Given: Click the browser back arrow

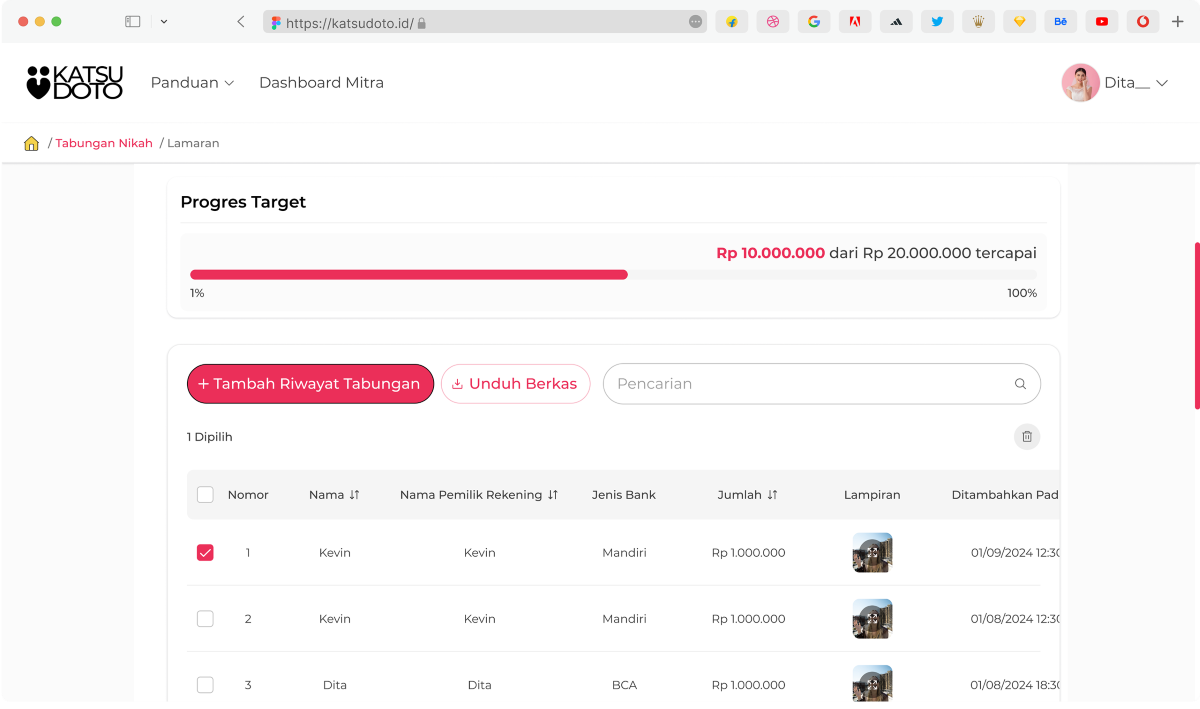Looking at the screenshot, I should pos(241,21).
